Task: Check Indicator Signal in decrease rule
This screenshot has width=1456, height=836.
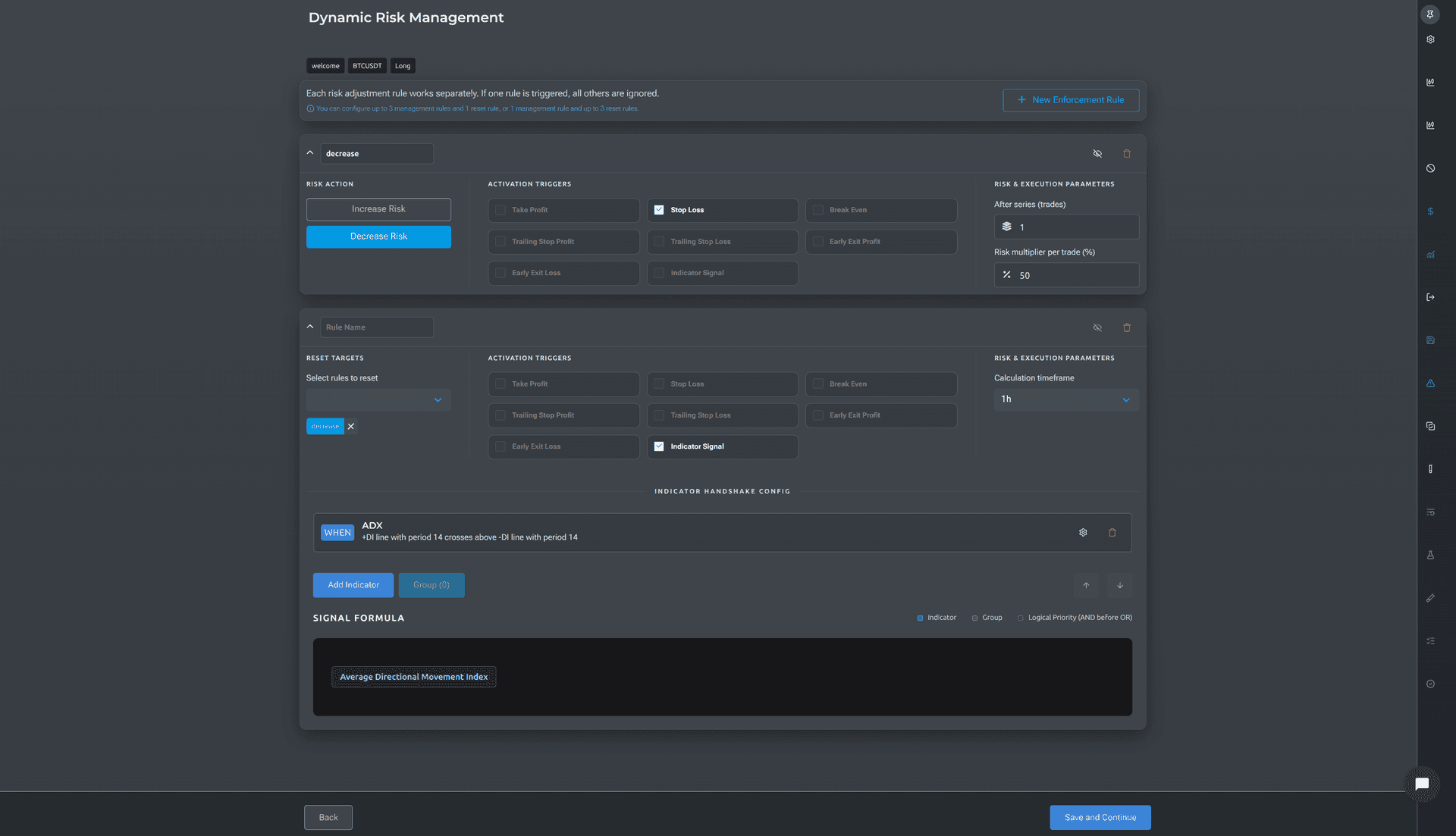Action: (x=659, y=273)
